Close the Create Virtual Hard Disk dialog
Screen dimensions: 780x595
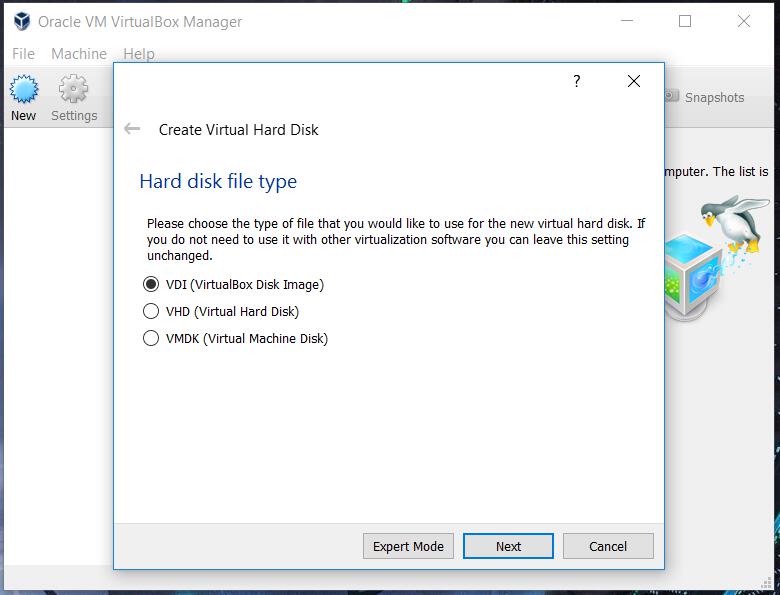click(x=634, y=81)
